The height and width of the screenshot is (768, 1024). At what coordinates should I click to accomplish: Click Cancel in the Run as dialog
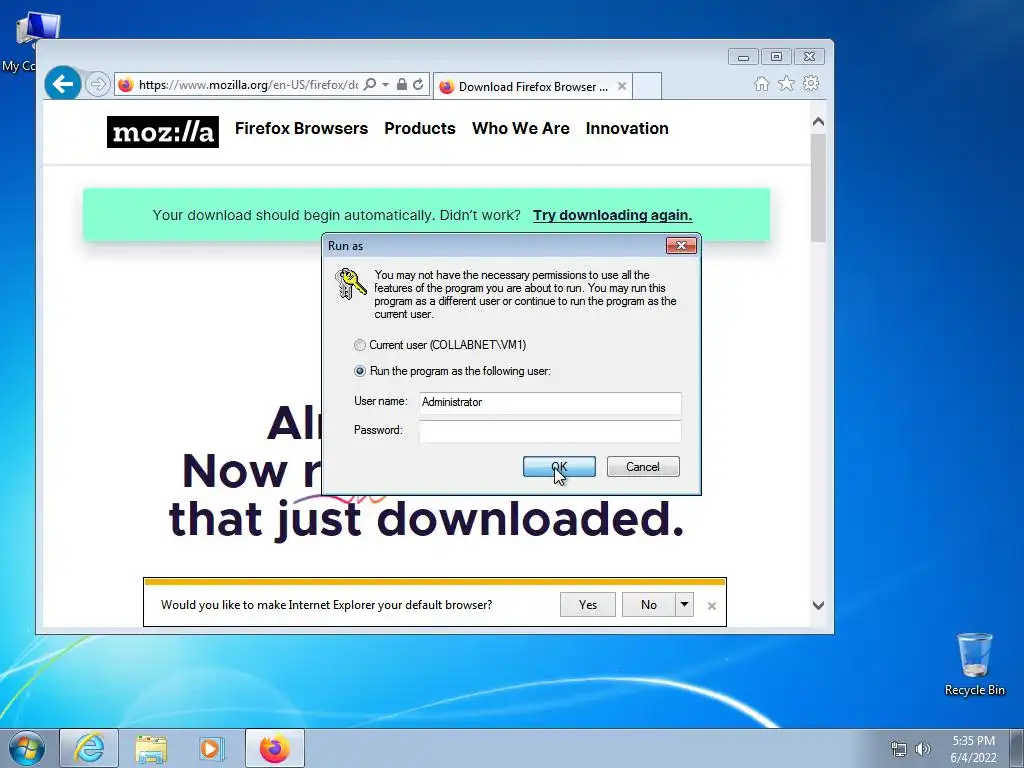(x=643, y=466)
